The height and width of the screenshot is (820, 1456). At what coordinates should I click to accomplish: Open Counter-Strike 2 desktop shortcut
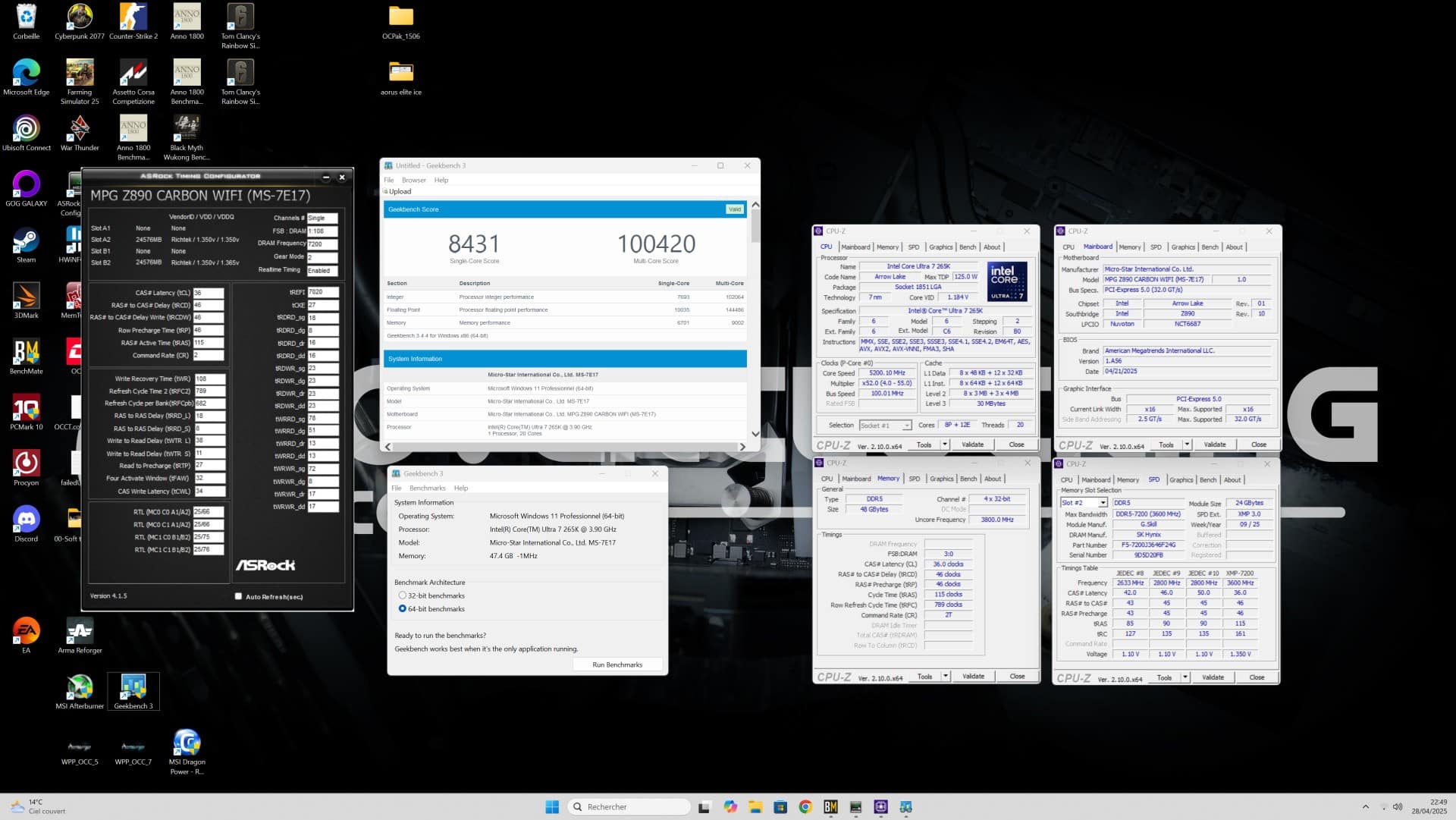(x=133, y=21)
